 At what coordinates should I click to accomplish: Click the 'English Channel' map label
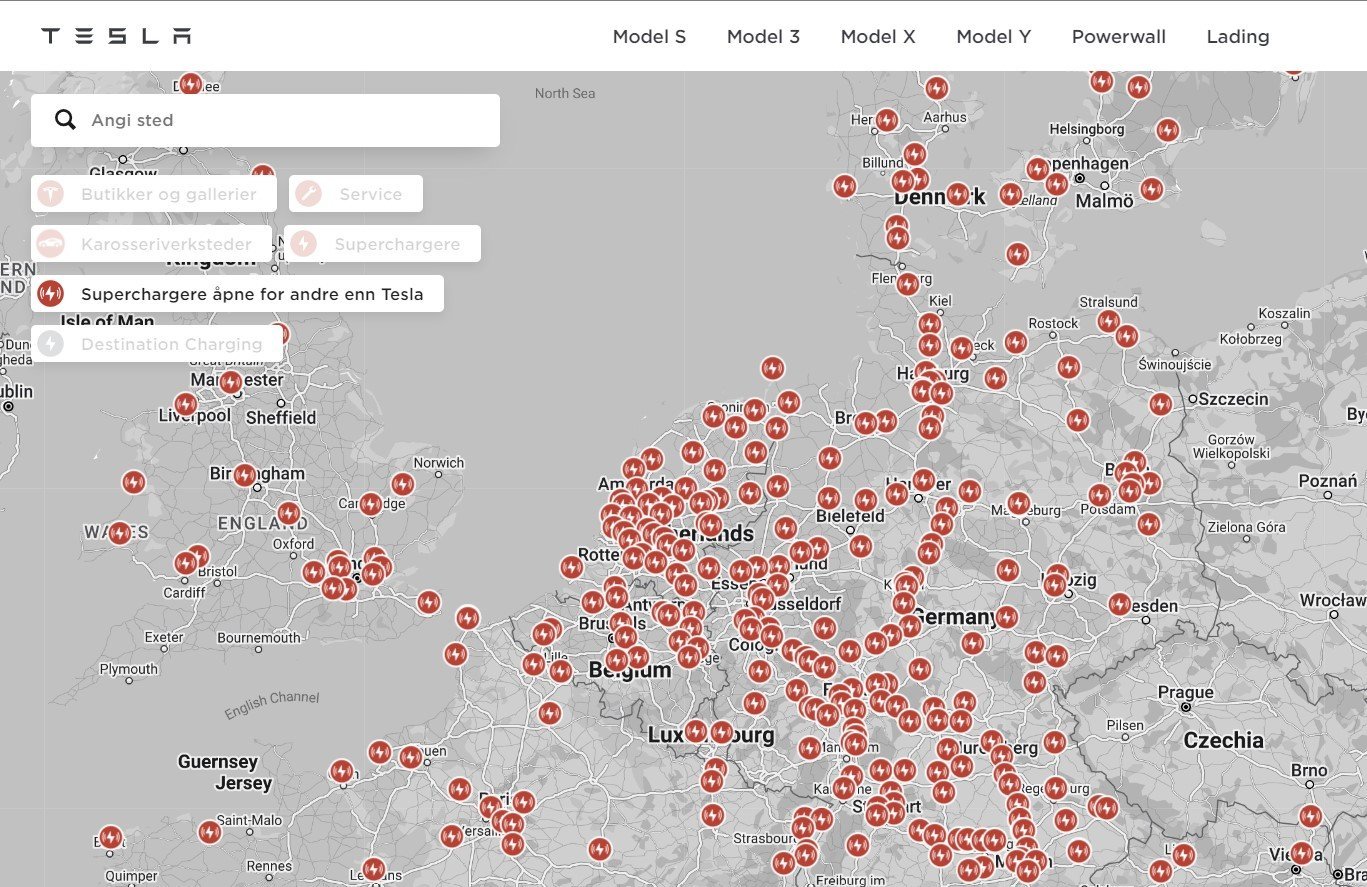tap(272, 705)
